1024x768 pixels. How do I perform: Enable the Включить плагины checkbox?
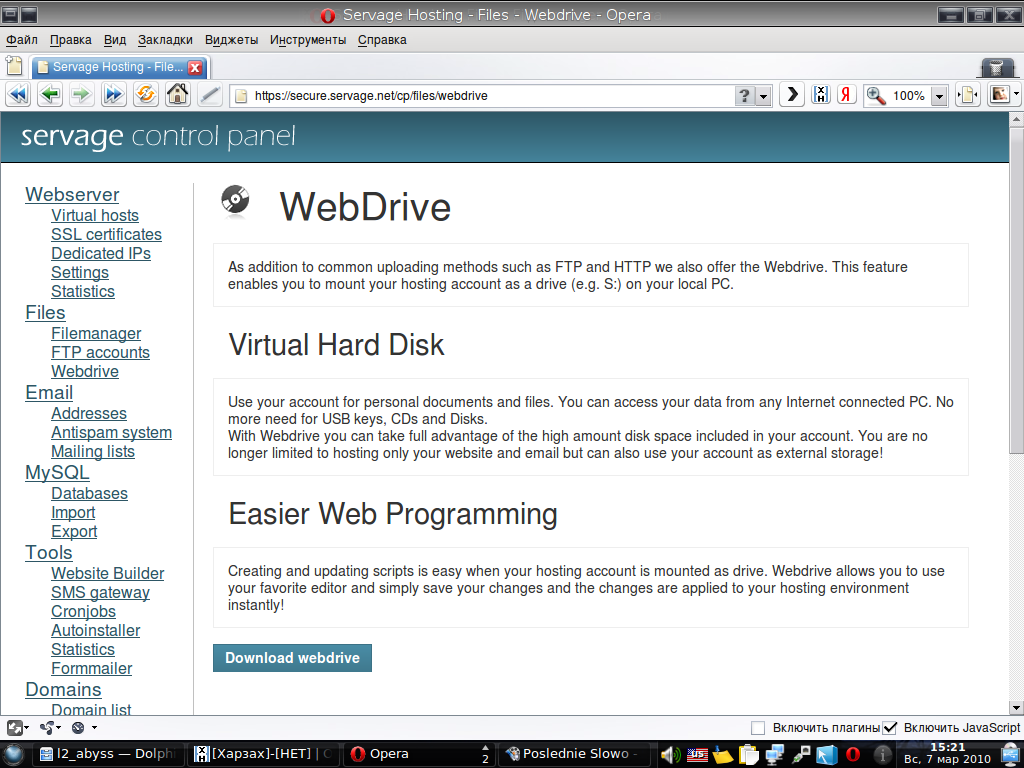pyautogui.click(x=758, y=728)
